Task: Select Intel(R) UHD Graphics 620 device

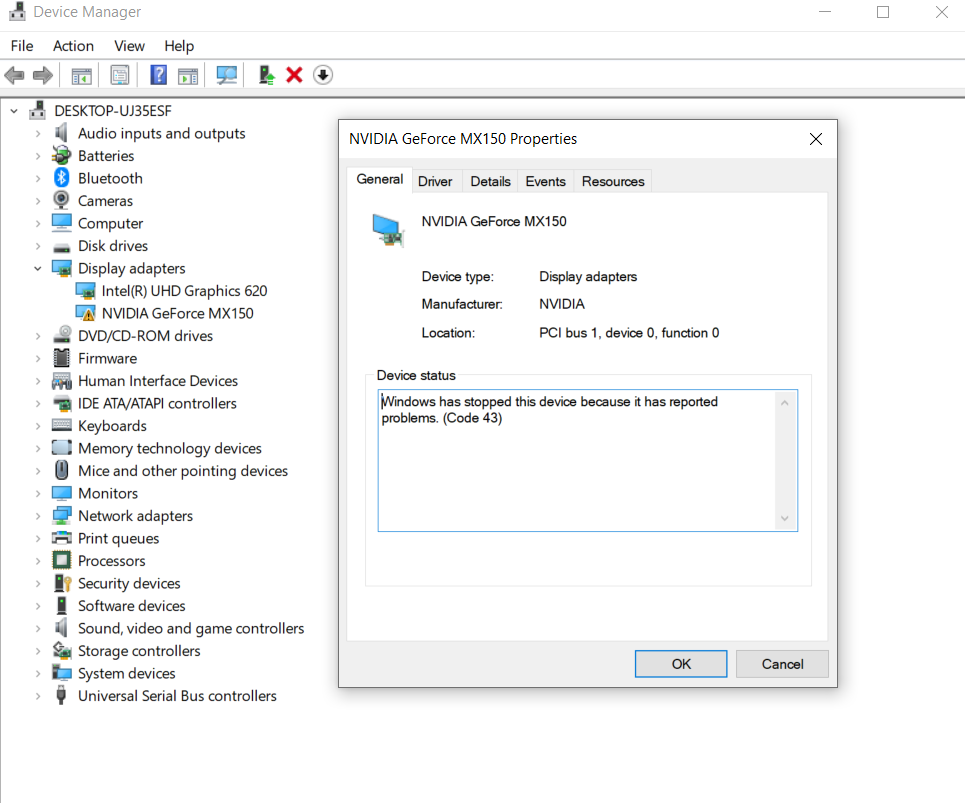Action: click(x=184, y=290)
